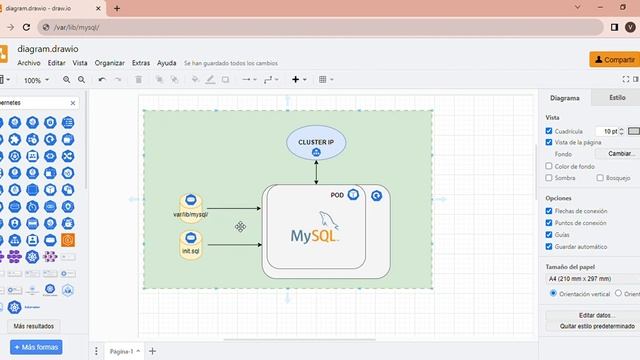The image size is (640, 360).
Task: Select the init.sql volume cylinder
Action: 191,245
